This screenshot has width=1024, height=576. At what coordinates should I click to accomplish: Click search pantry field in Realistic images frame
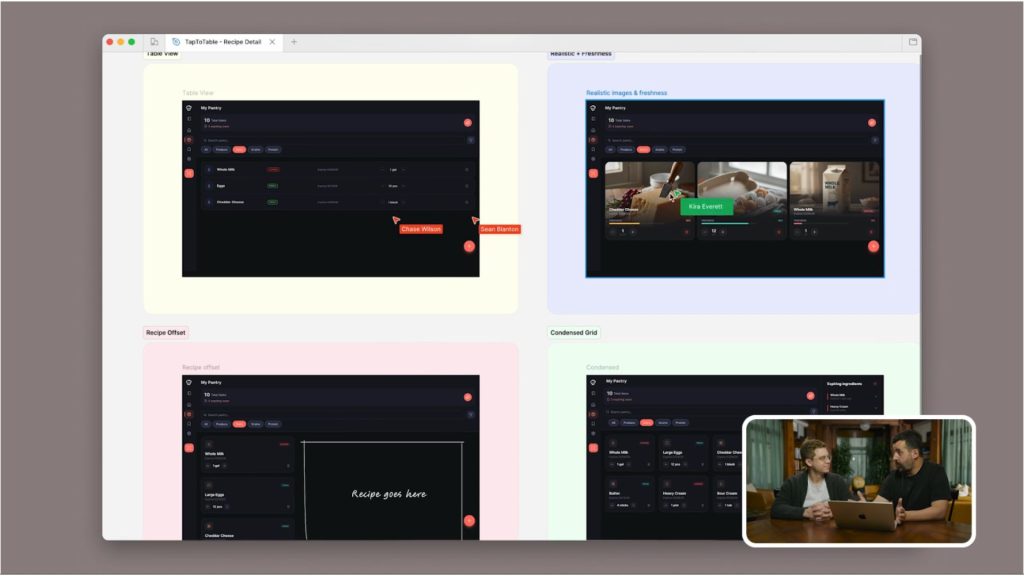(x=736, y=140)
